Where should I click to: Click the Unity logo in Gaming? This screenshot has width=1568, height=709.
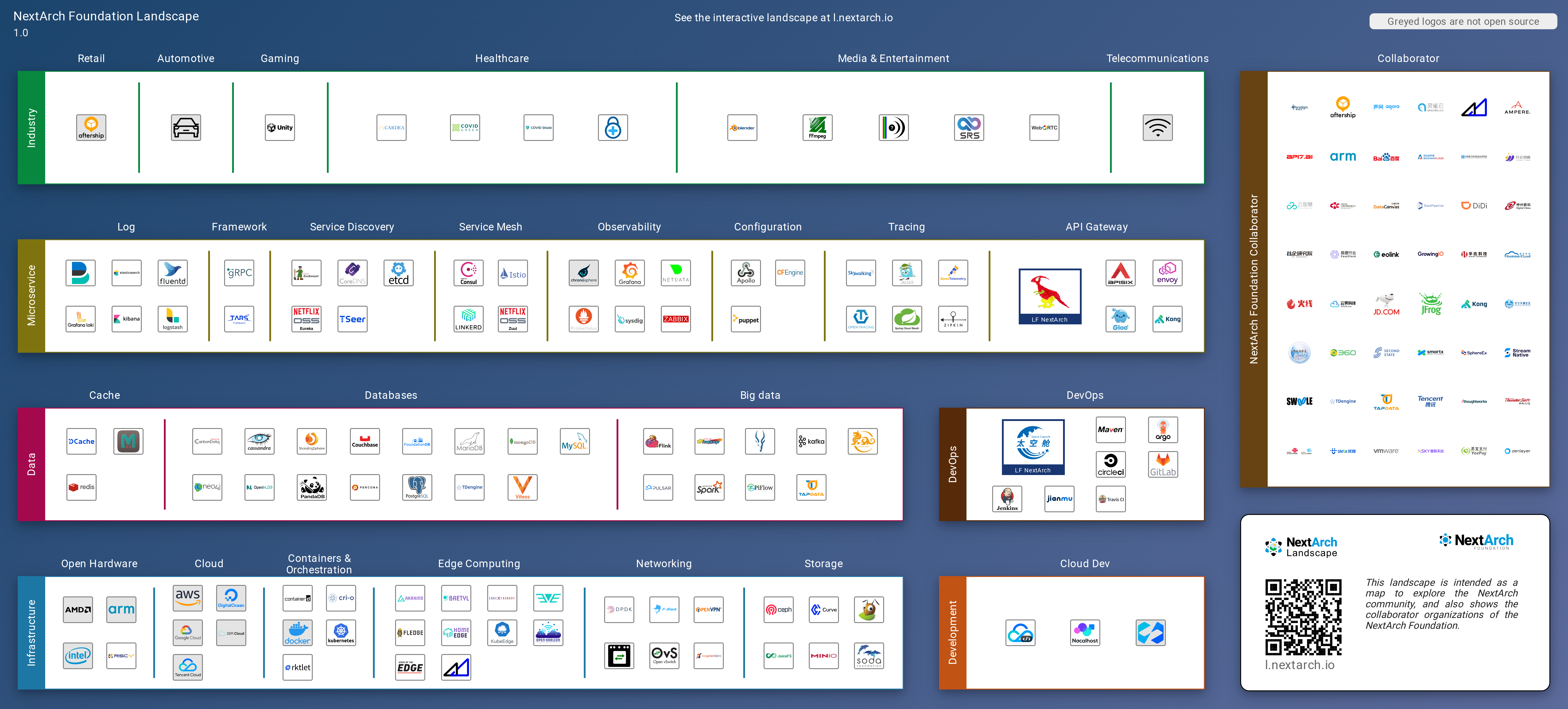(279, 128)
